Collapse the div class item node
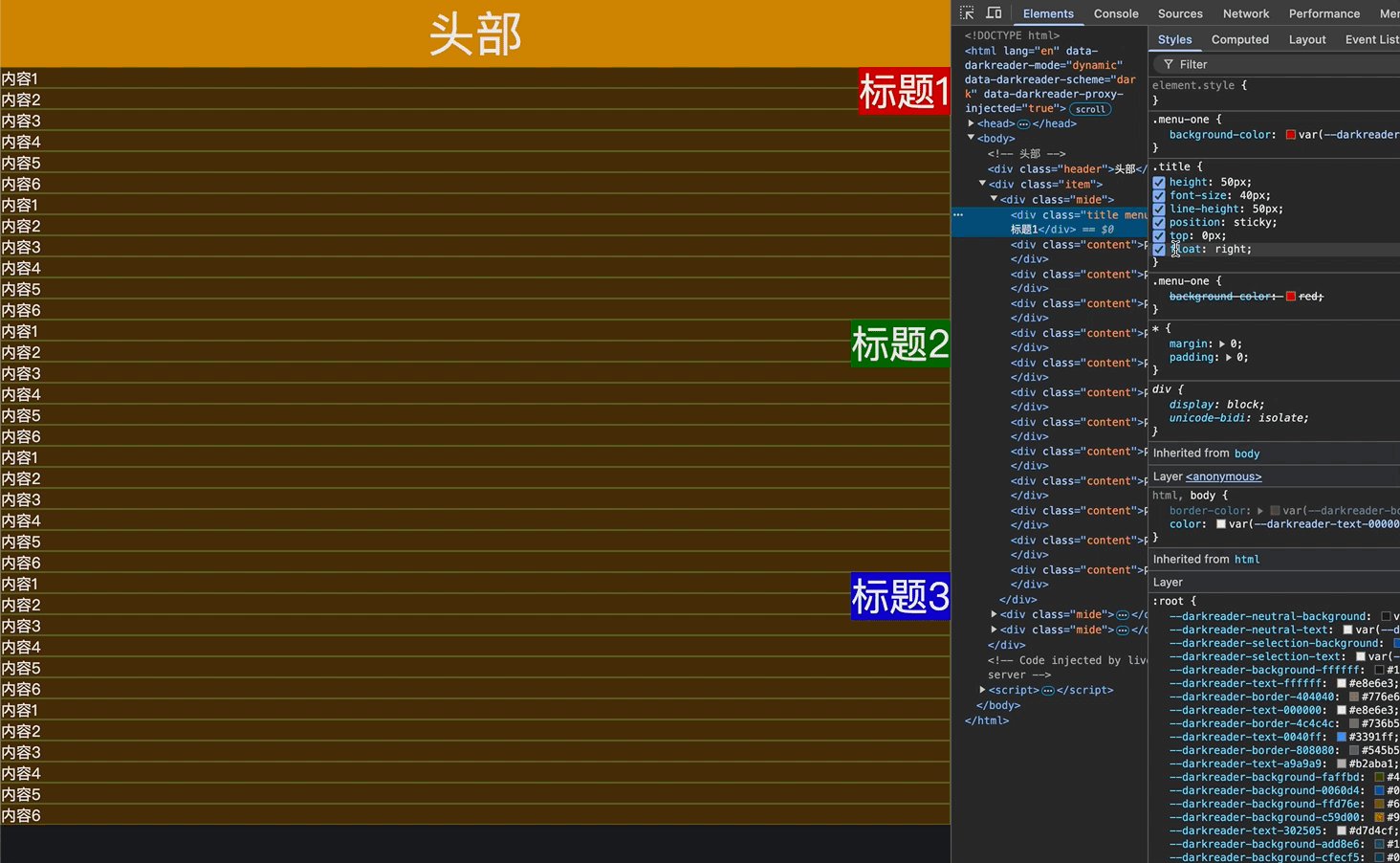 coord(982,184)
